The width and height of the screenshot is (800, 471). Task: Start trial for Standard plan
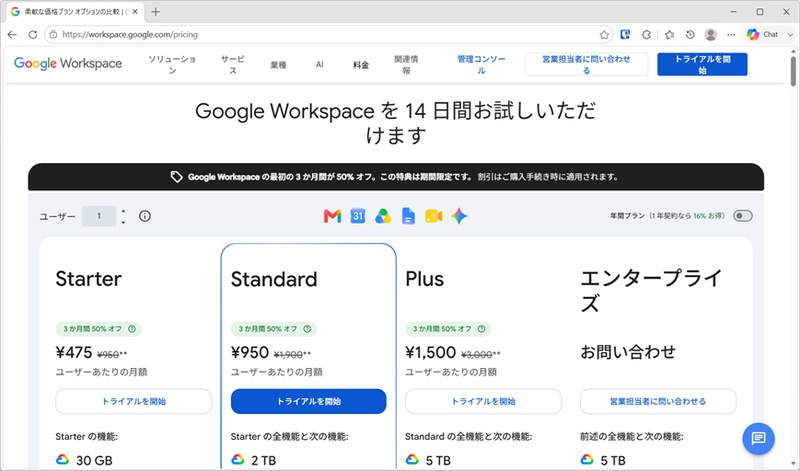(308, 402)
